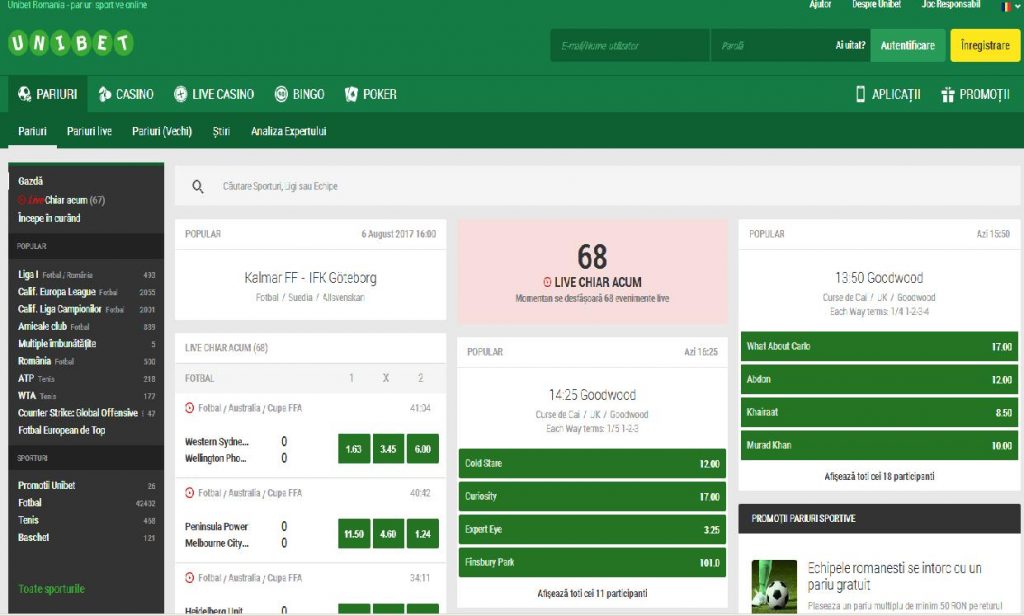Click odds 1.63 for Western Sydney

[354, 449]
